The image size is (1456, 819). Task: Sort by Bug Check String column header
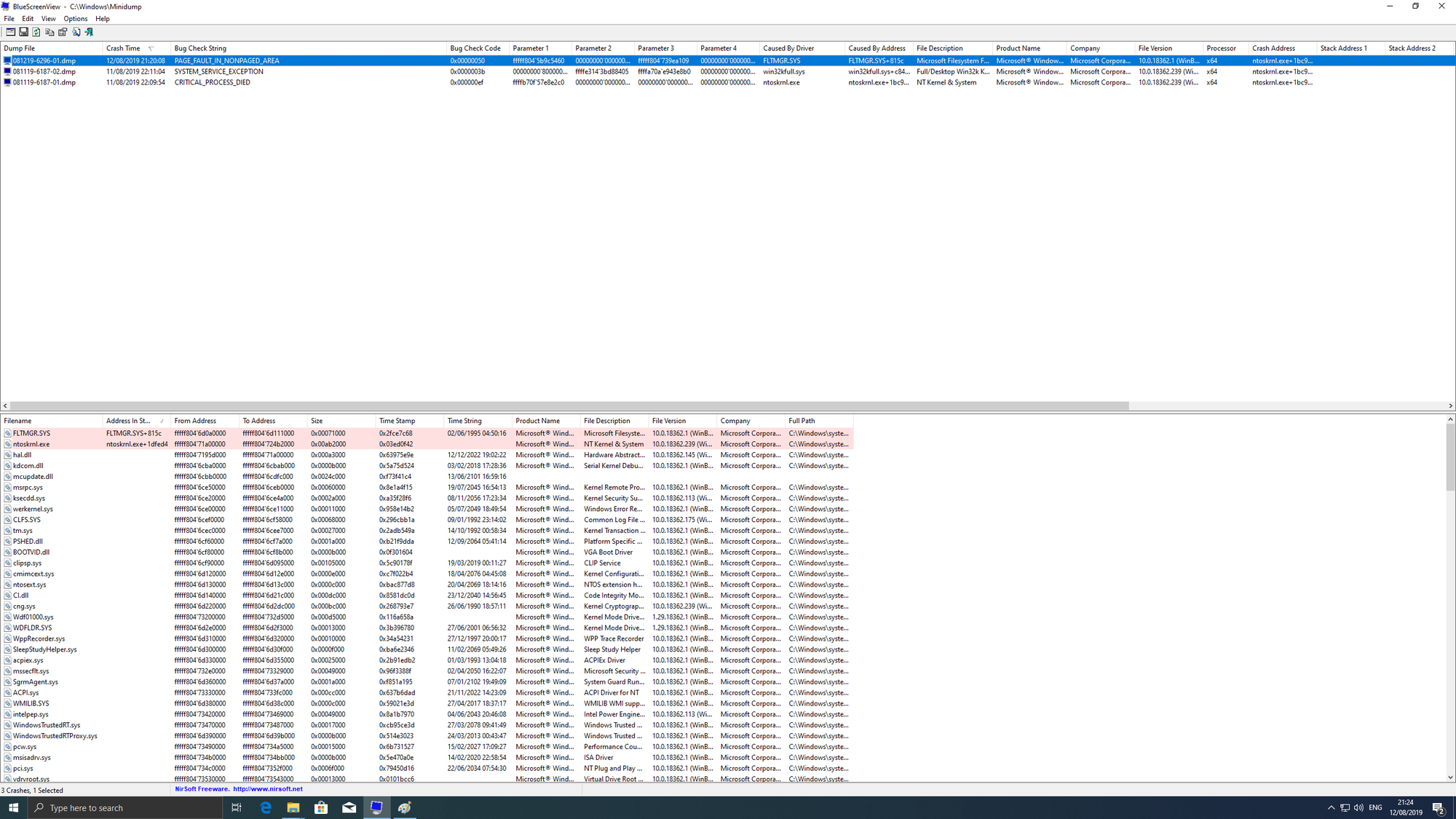click(309, 48)
